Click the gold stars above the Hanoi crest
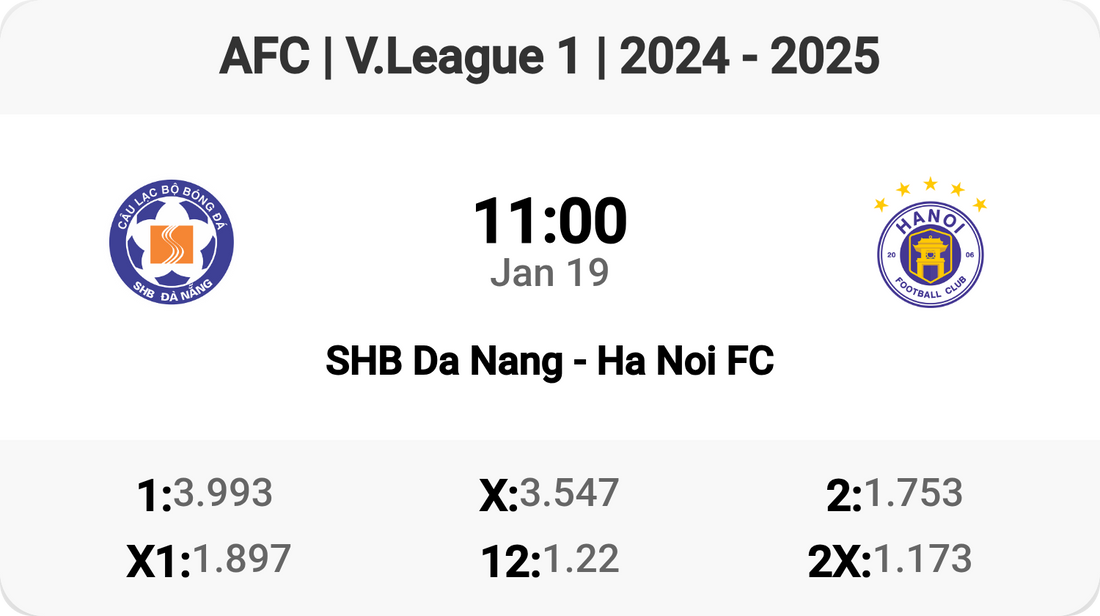 (x=930, y=191)
